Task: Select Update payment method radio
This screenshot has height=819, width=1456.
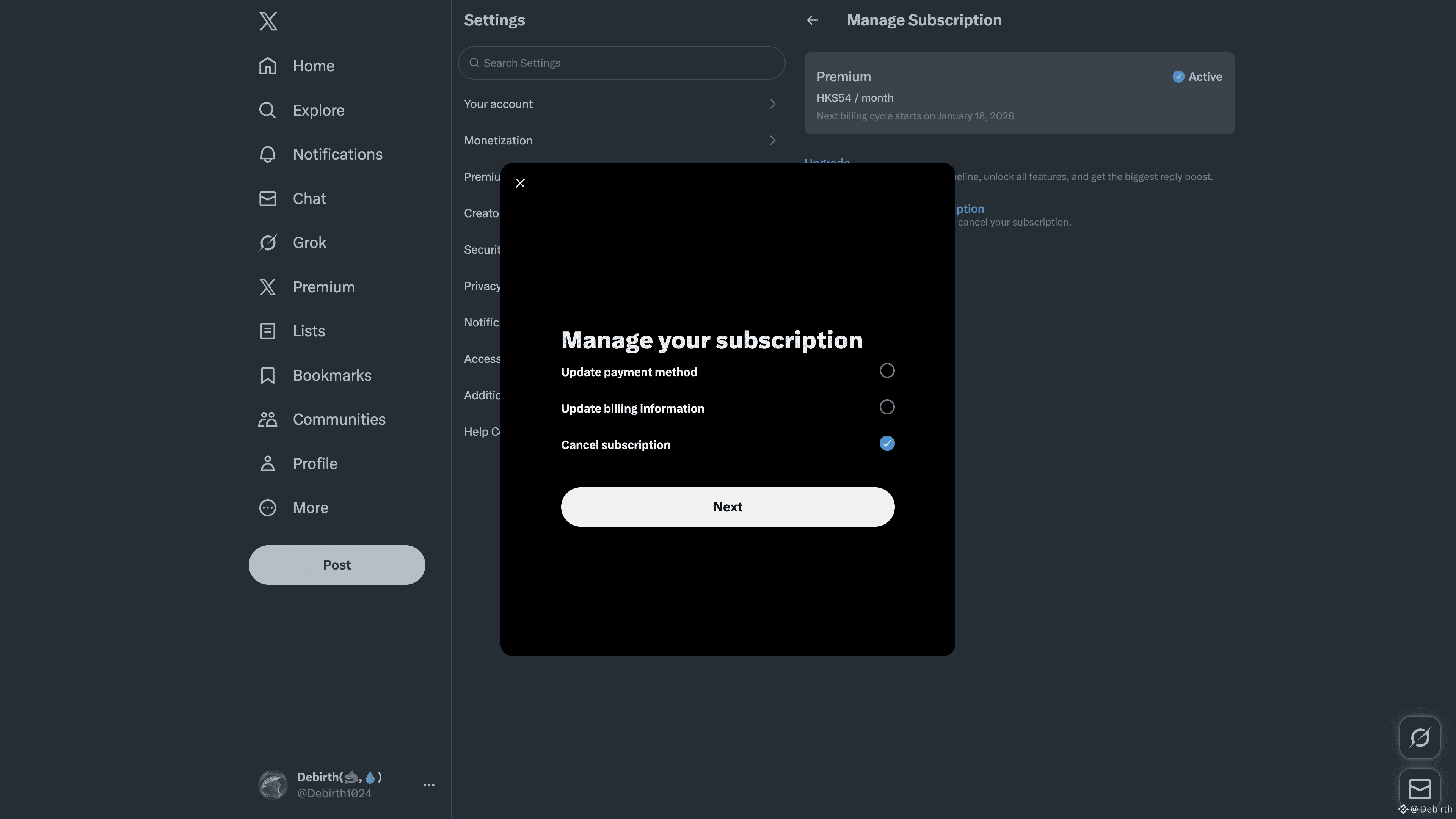Action: pyautogui.click(x=886, y=371)
